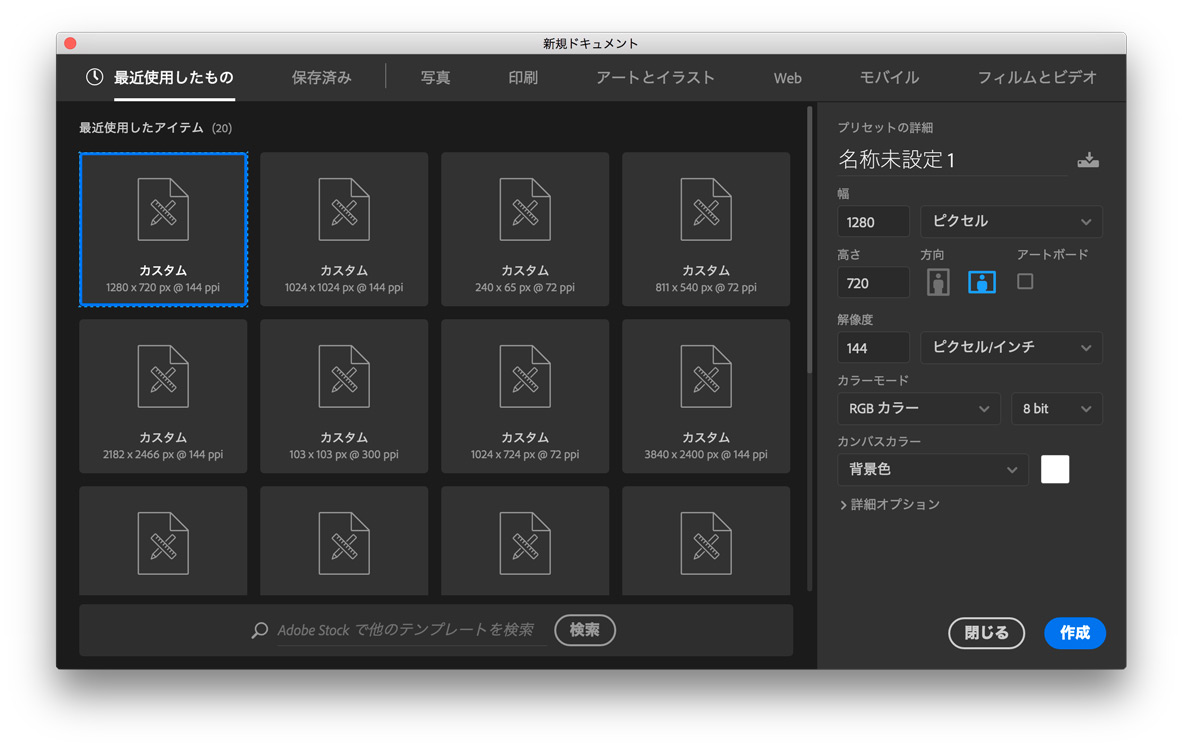Open the 8 bit depth dropdown
This screenshot has width=1182, height=749.
[x=1056, y=408]
